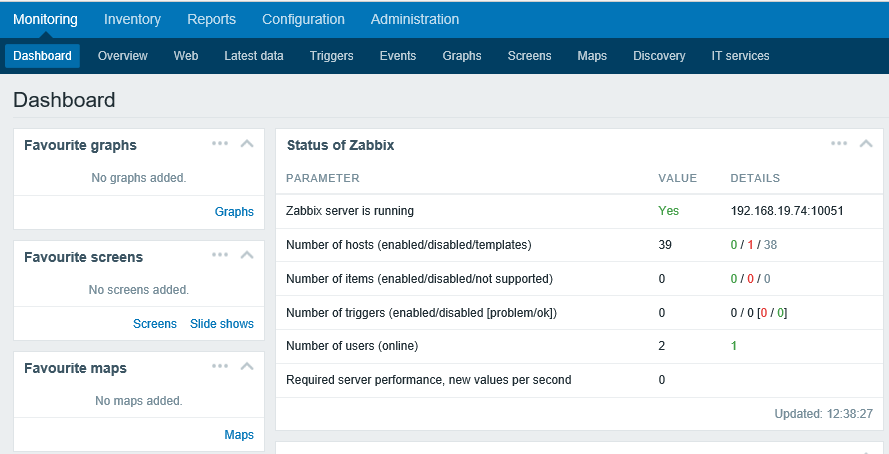This screenshot has width=889, height=454.
Task: Click the PARAMETER column header
Action: [x=323, y=178]
